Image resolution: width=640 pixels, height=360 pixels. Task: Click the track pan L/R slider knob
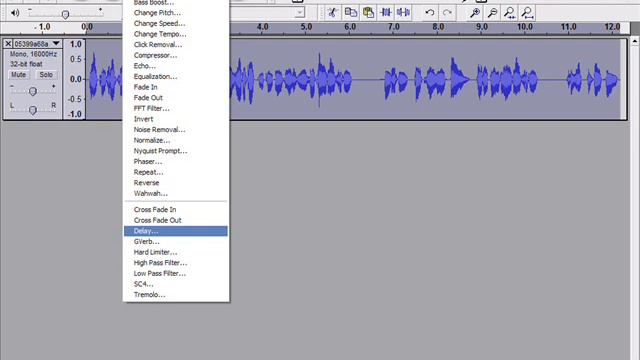pos(33,109)
